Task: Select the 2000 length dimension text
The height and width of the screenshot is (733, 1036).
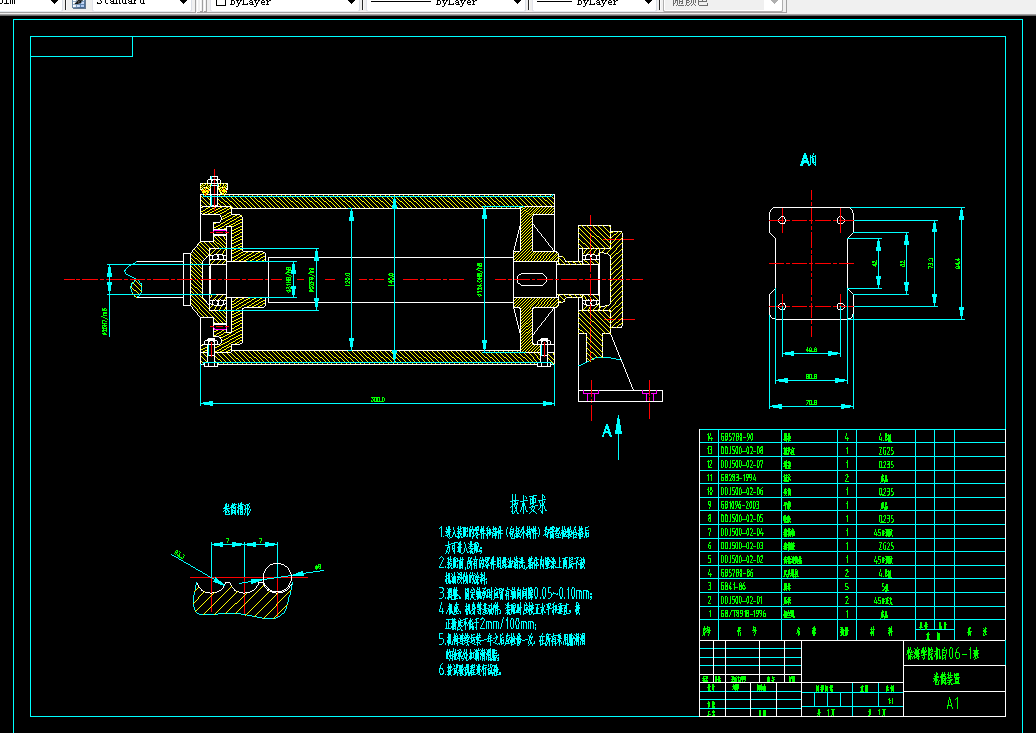Action: click(377, 399)
